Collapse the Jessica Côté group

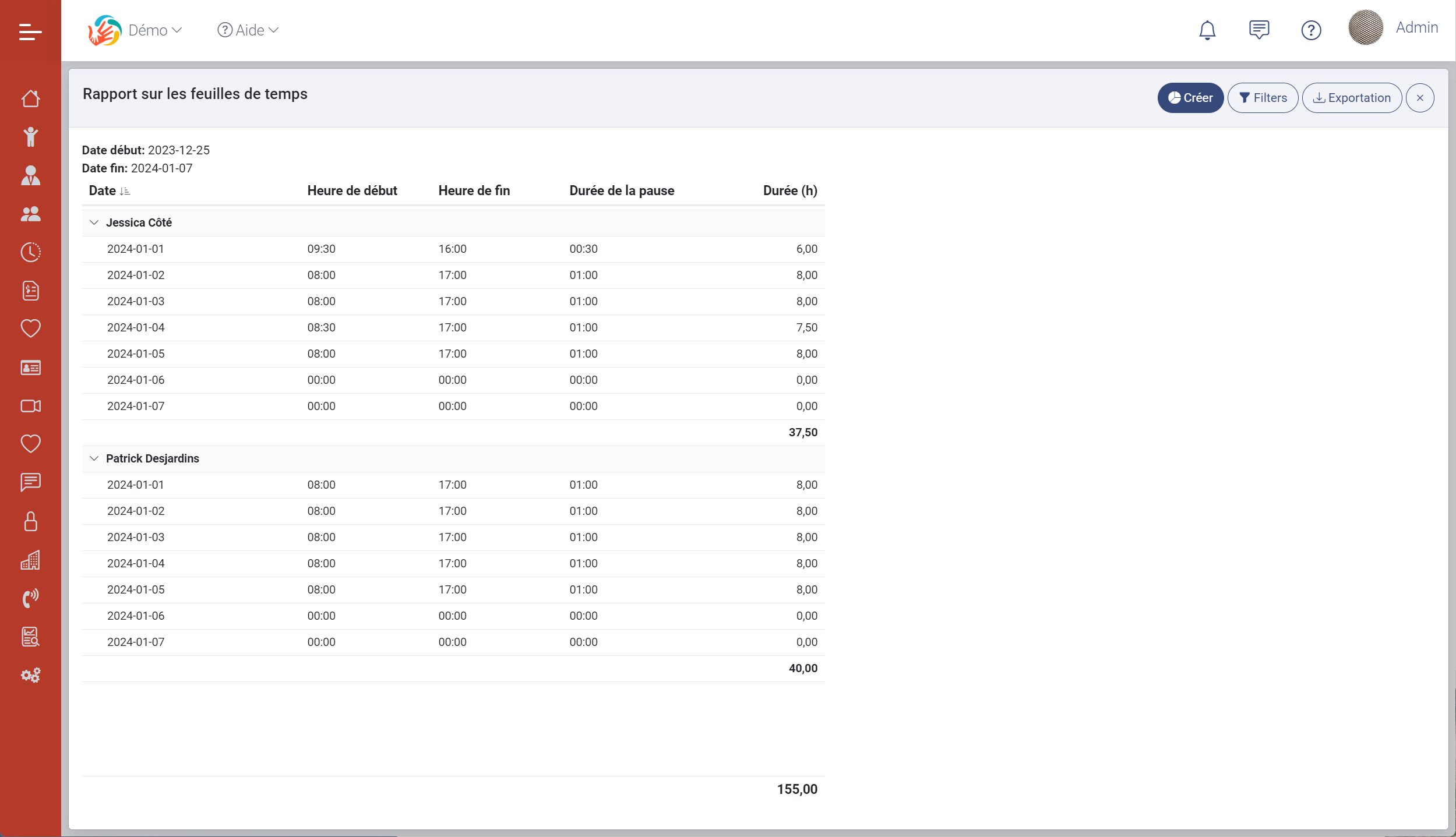[94, 223]
